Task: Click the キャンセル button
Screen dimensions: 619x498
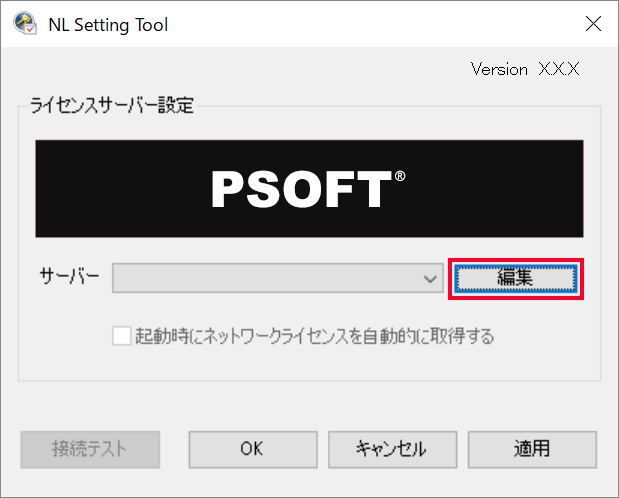Action: click(392, 449)
